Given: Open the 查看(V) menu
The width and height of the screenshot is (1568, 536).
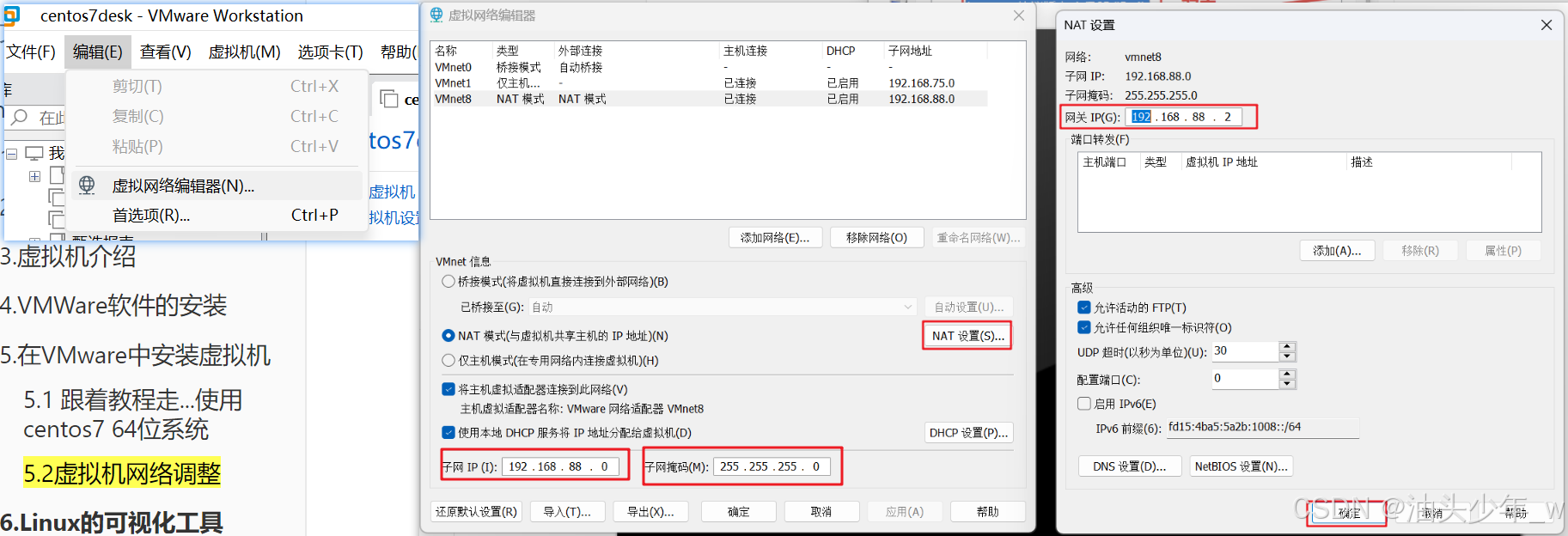Looking at the screenshot, I should tap(166, 52).
